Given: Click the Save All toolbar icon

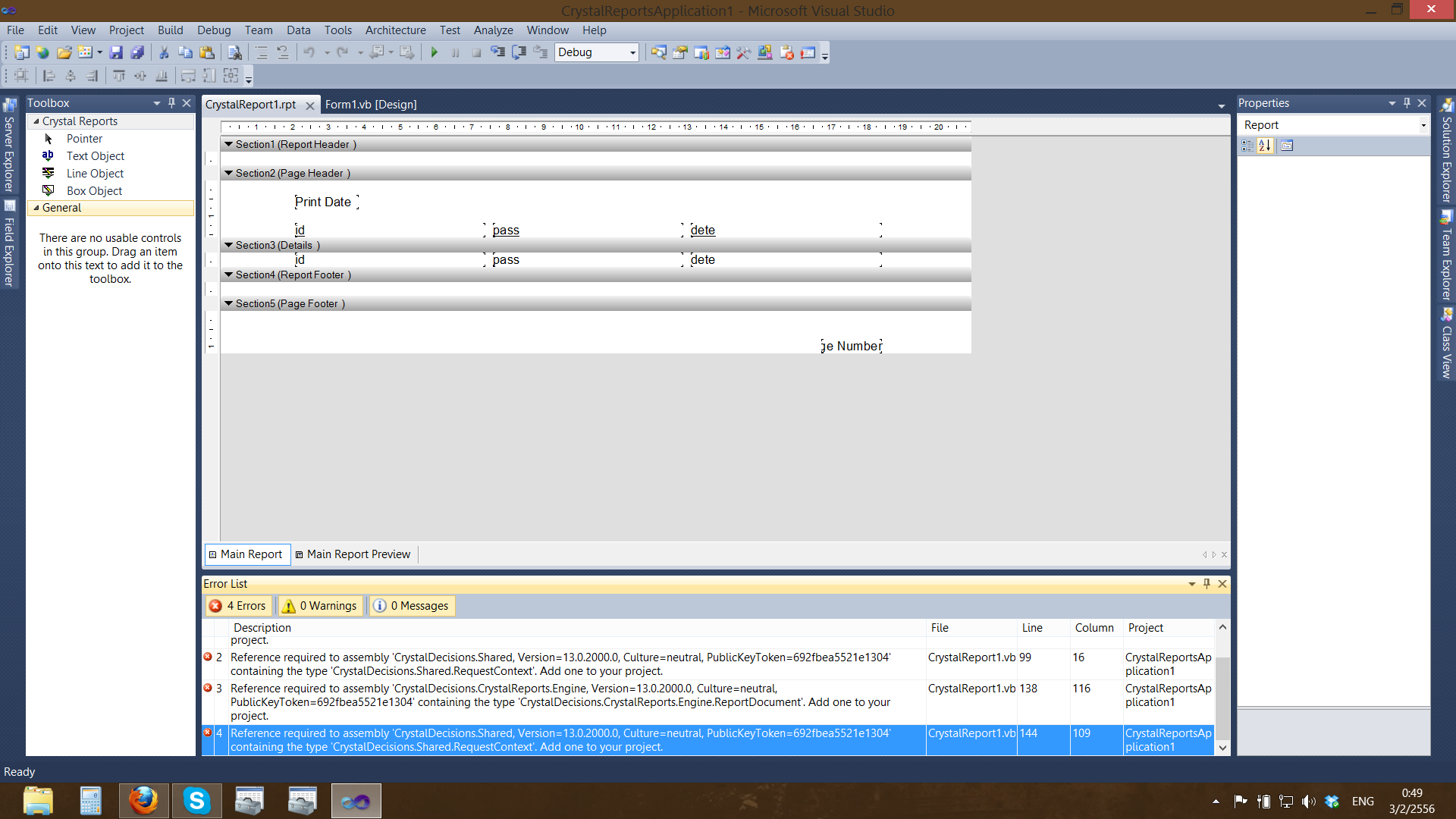Looking at the screenshot, I should click(137, 52).
